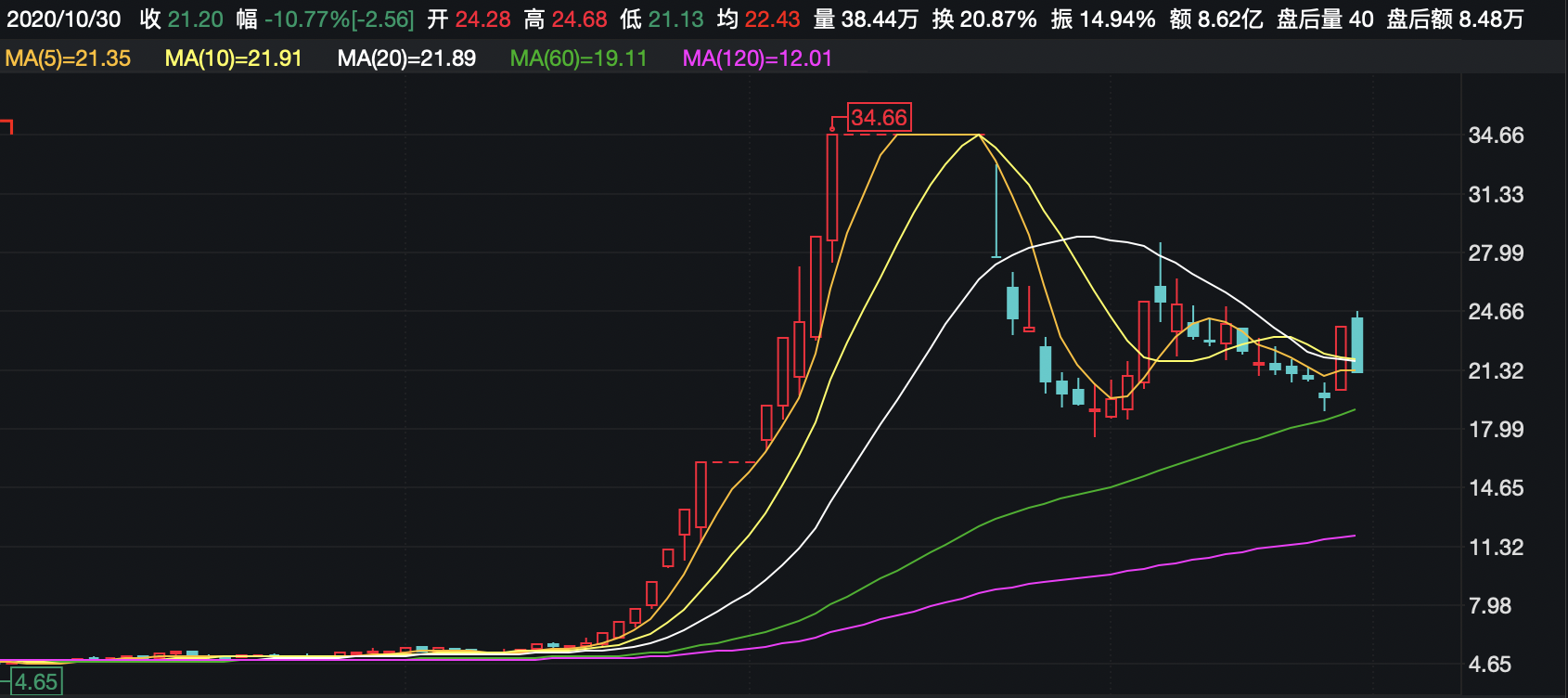Screen dimensions: 1568x698
Task: Click the 31.33 price axis label
Action: tap(1496, 194)
